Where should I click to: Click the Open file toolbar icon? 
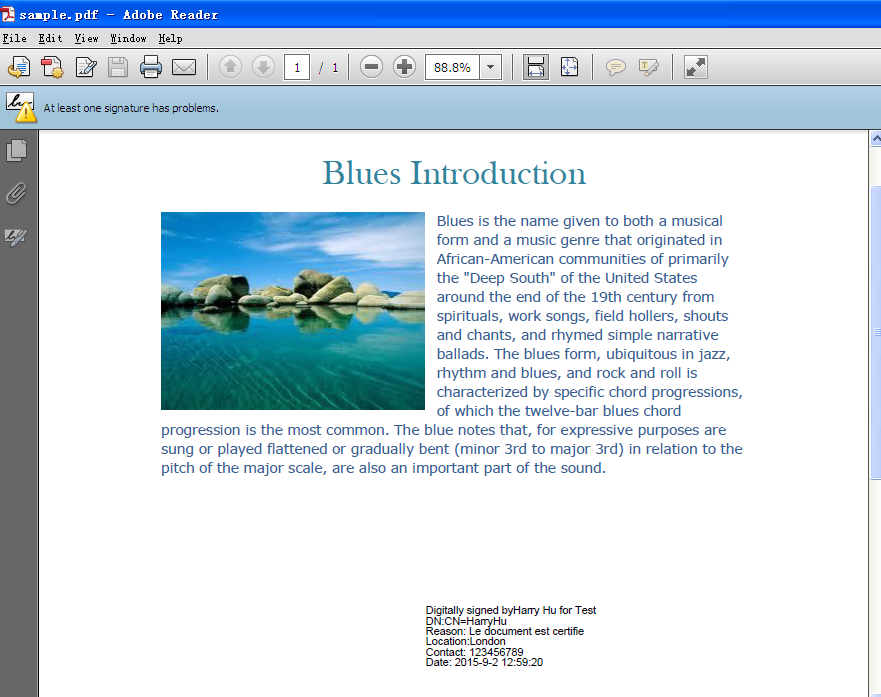pos(19,67)
